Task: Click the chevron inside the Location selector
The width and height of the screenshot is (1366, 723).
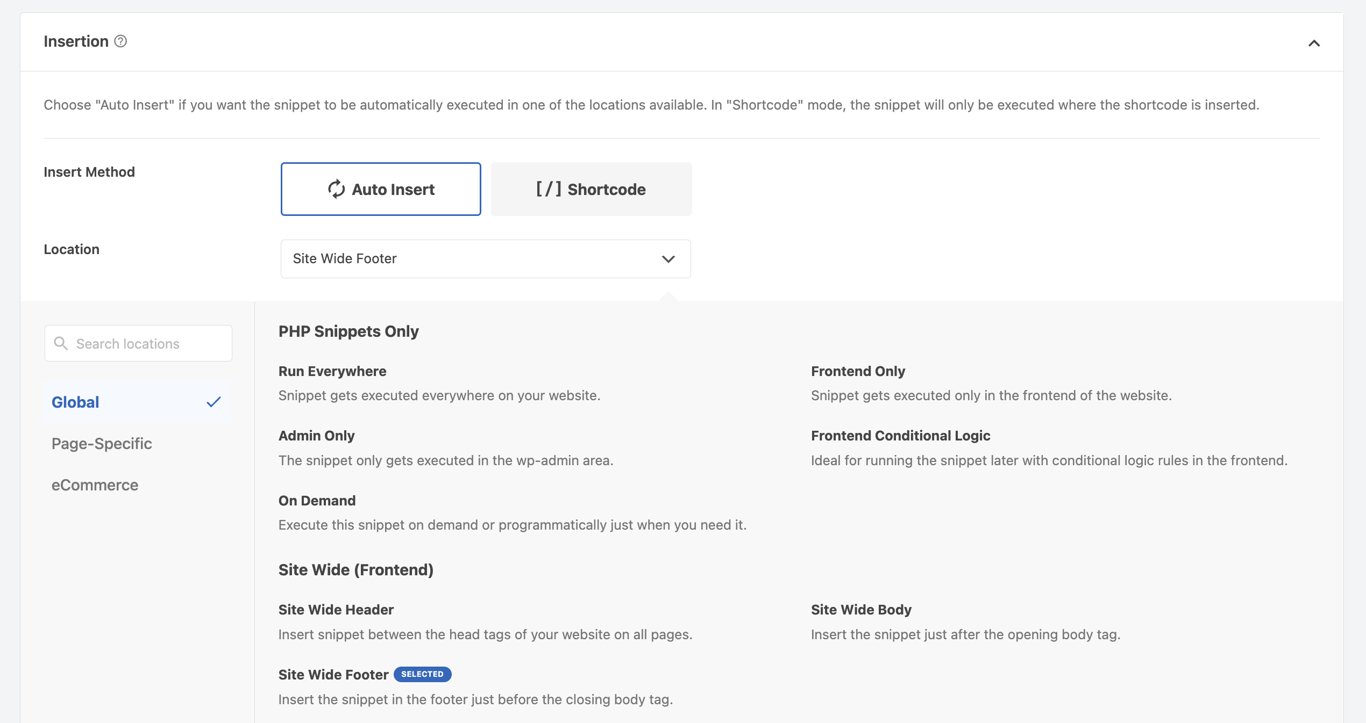Action: [x=668, y=258]
